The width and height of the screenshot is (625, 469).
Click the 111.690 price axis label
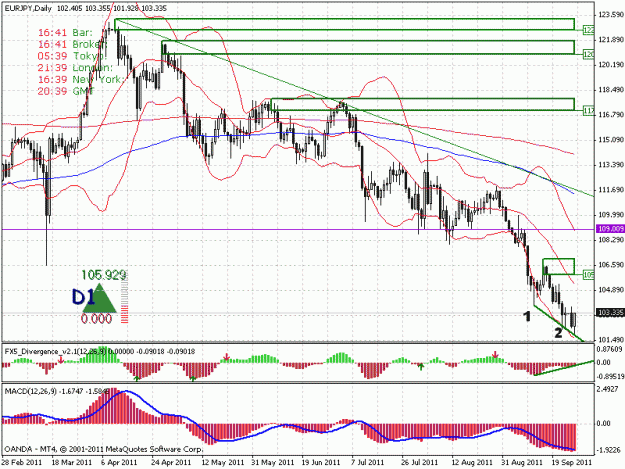pyautogui.click(x=611, y=190)
